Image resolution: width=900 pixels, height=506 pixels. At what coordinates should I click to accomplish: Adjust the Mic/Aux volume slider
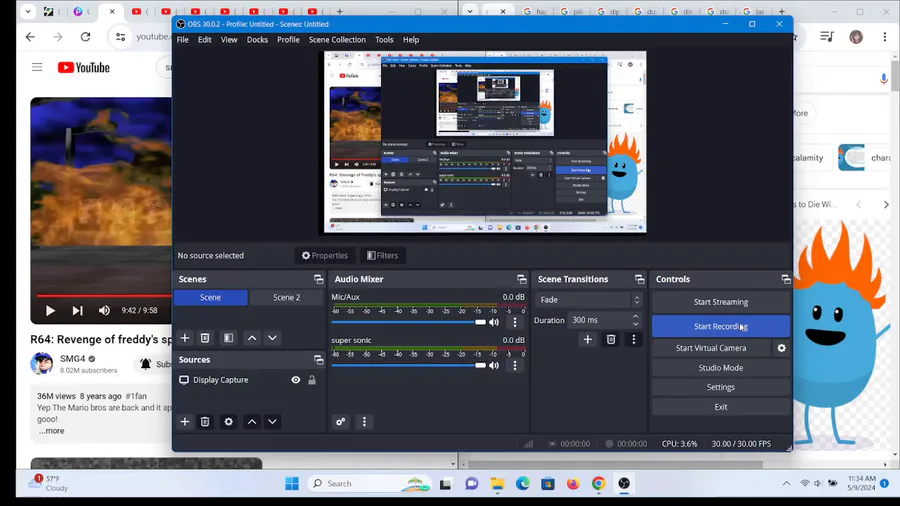(x=409, y=322)
